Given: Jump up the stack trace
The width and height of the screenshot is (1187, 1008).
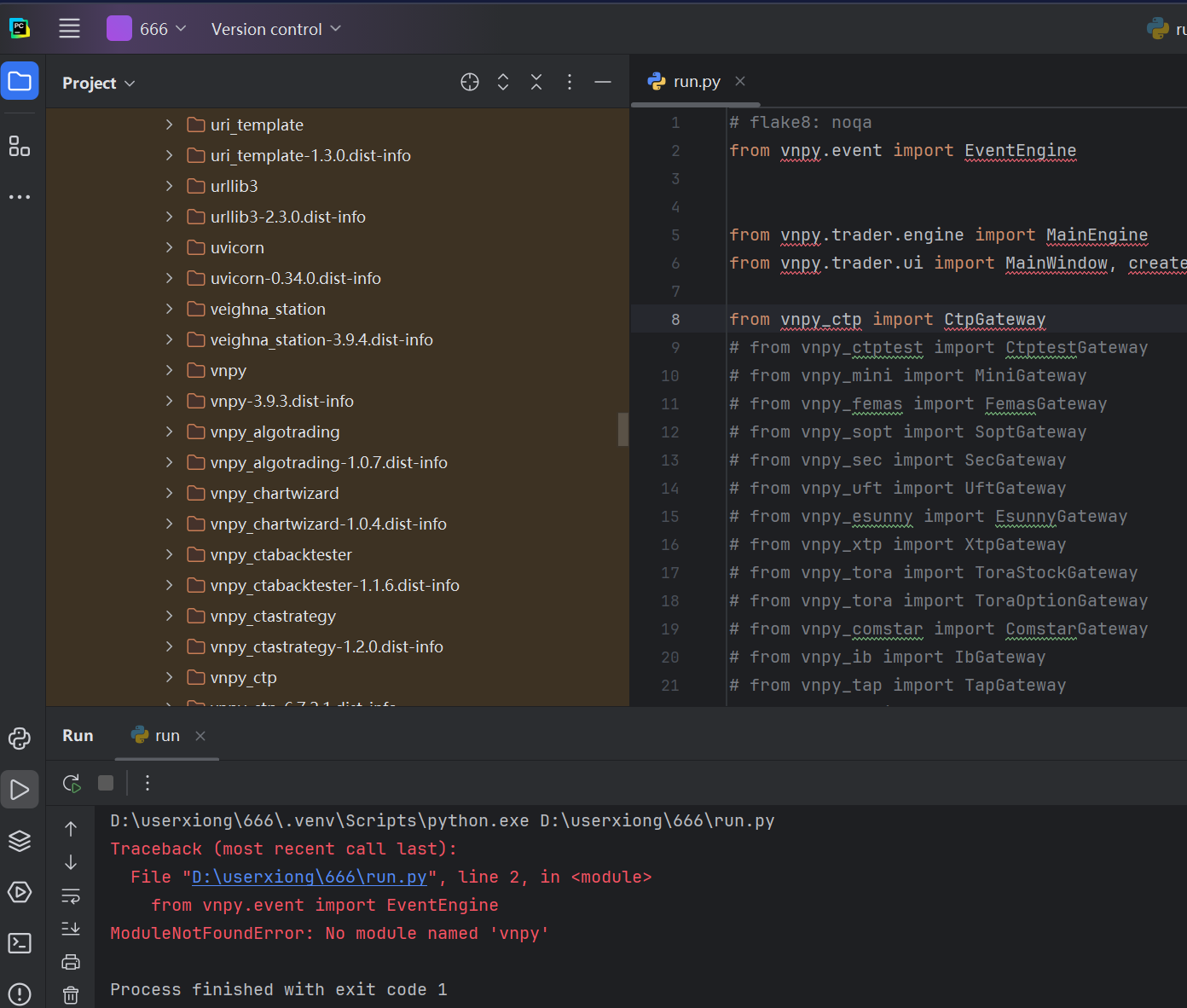Looking at the screenshot, I should [x=71, y=829].
